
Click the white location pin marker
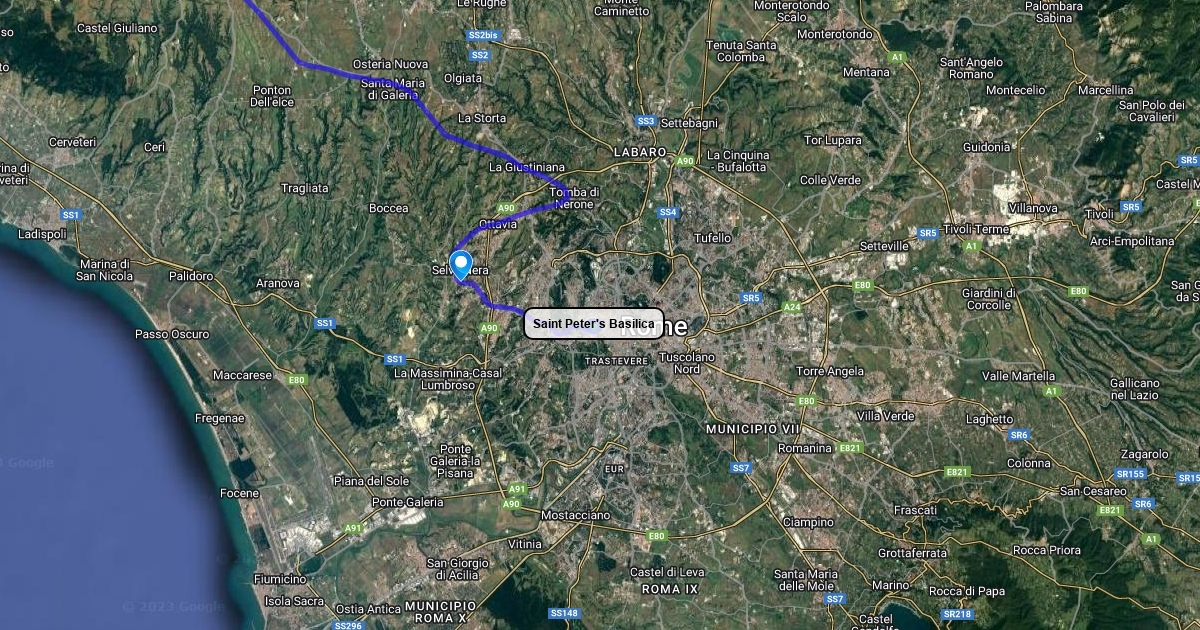[x=461, y=265]
